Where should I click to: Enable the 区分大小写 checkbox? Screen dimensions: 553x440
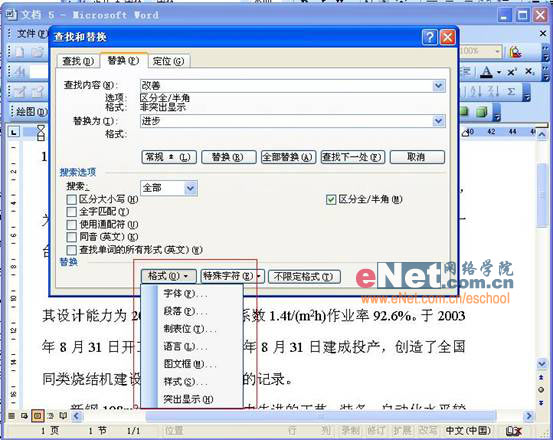pyautogui.click(x=72, y=200)
